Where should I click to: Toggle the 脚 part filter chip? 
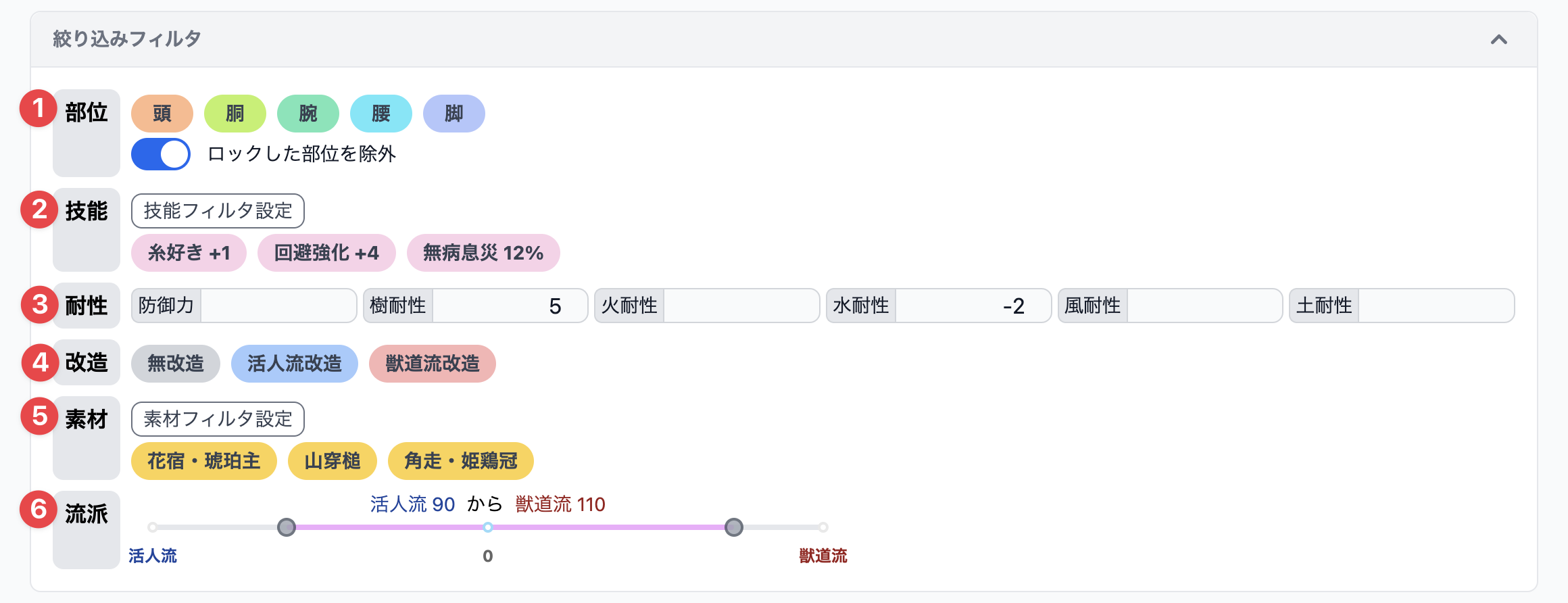(x=454, y=114)
